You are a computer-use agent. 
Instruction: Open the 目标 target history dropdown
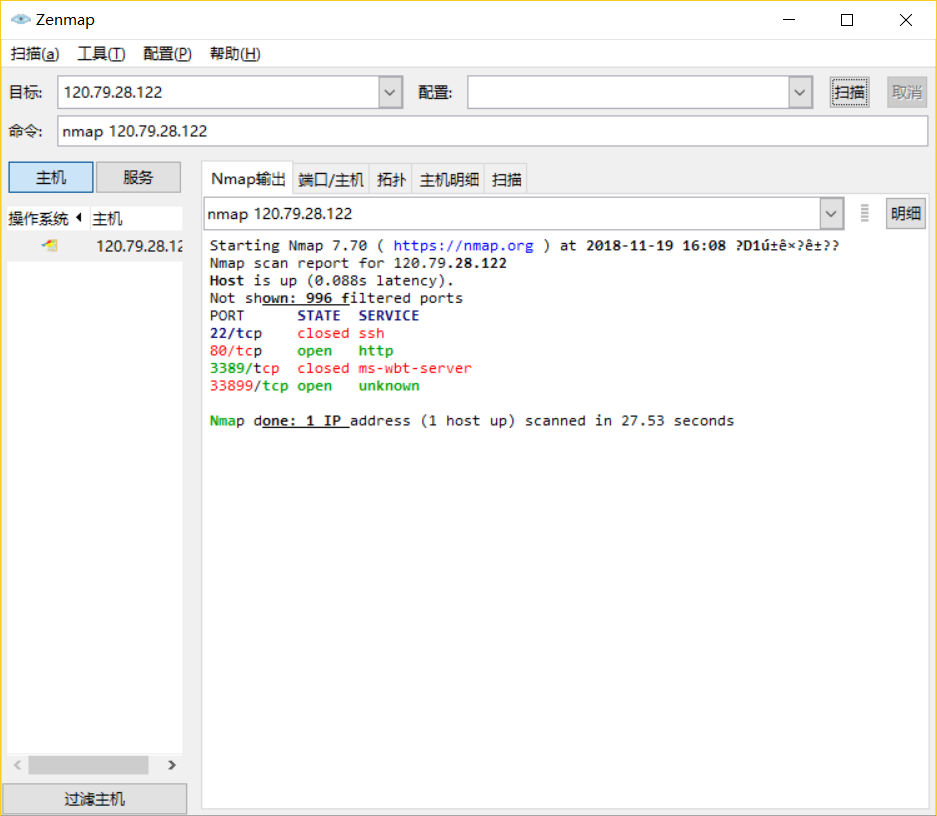[x=389, y=91]
